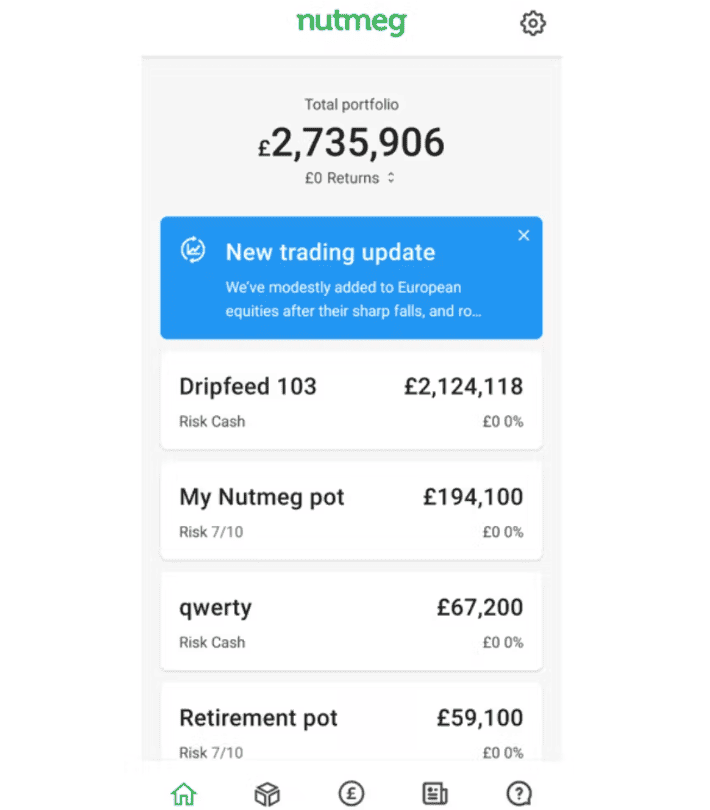Dismiss the New trading update banner

coord(523,235)
